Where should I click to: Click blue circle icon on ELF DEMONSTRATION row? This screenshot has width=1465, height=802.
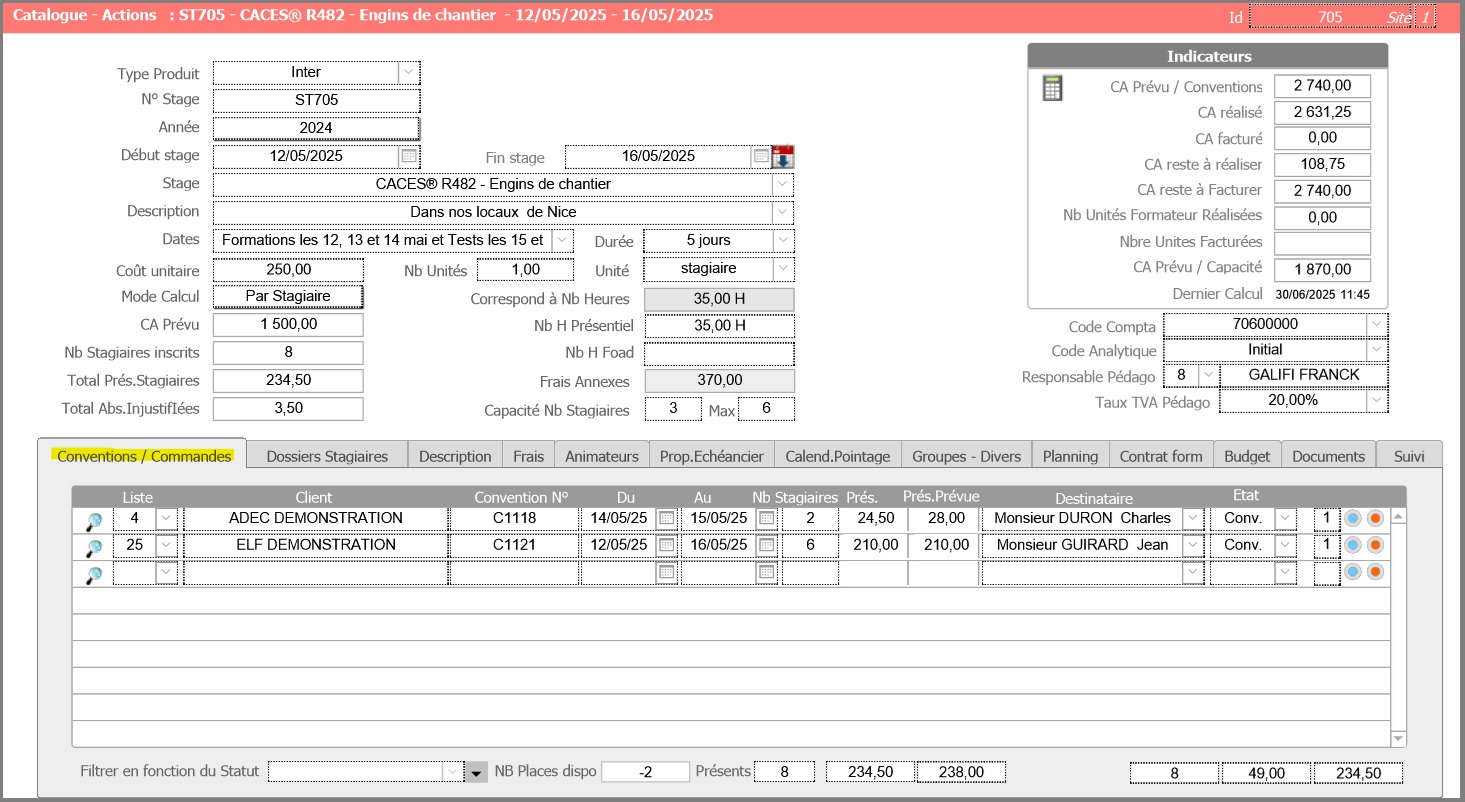click(x=1353, y=545)
